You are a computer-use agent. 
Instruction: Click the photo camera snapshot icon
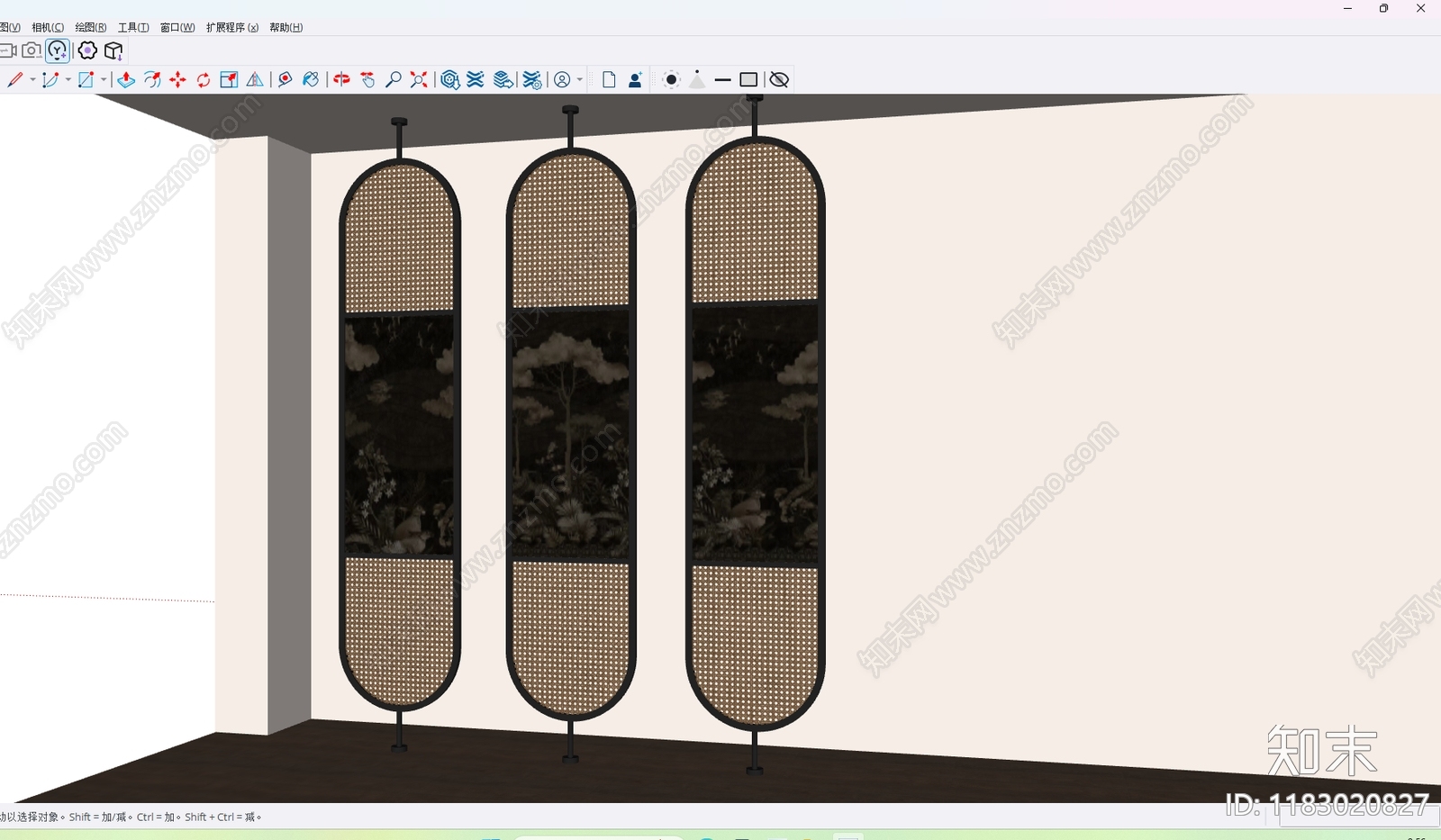tap(32, 50)
